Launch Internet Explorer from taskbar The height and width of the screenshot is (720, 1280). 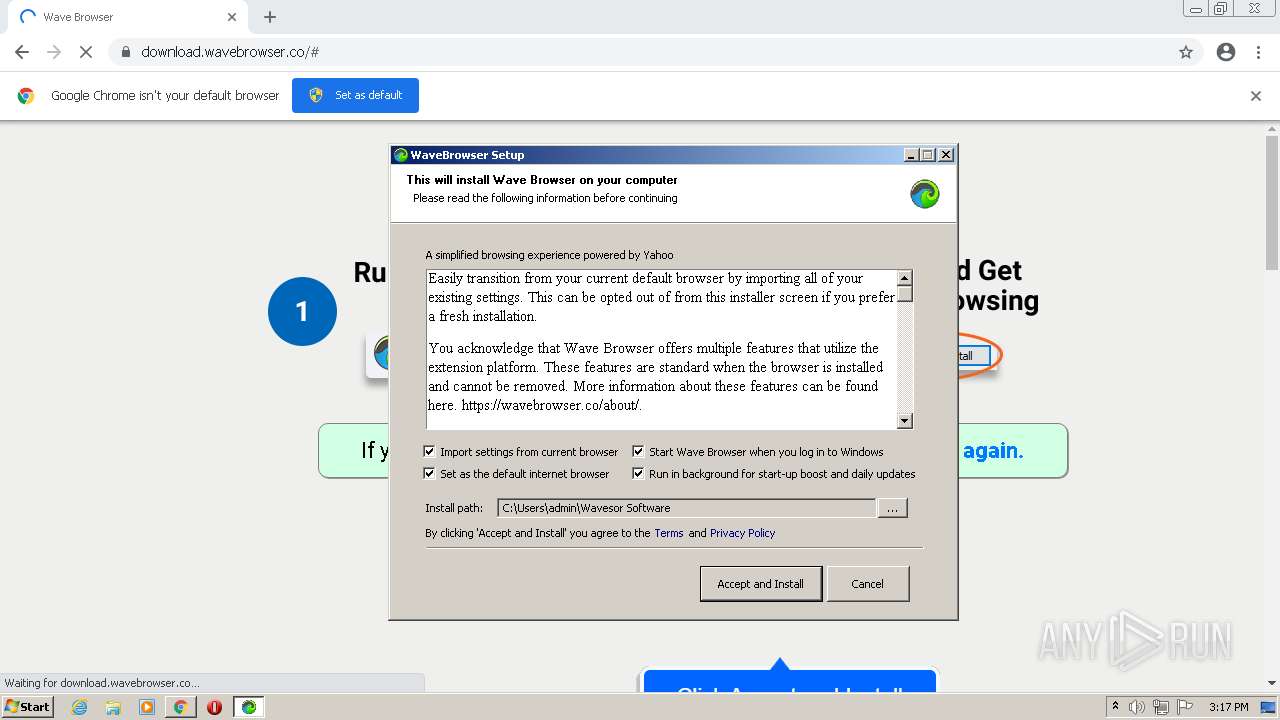point(80,707)
